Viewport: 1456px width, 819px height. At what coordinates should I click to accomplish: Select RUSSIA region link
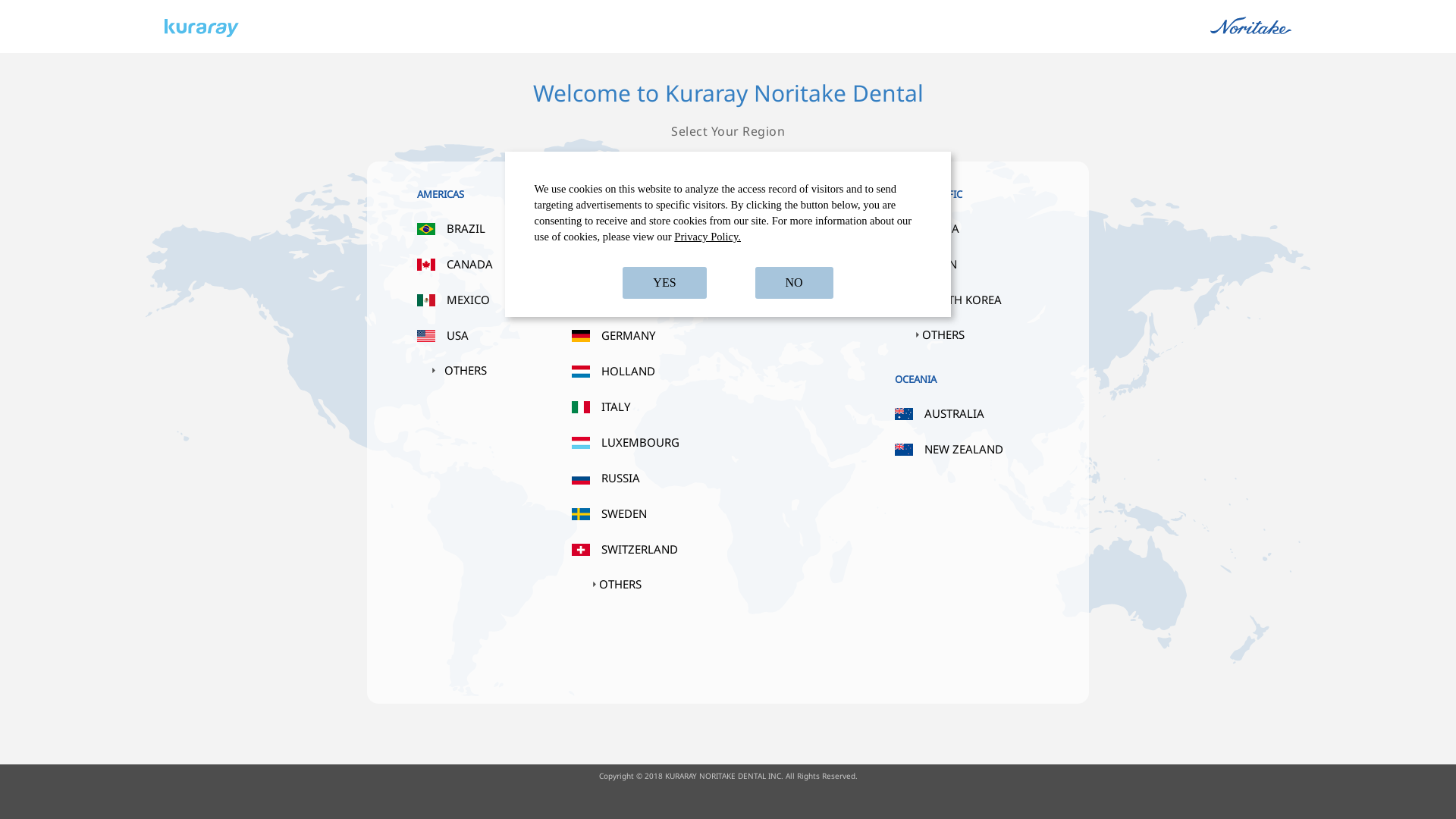620,478
